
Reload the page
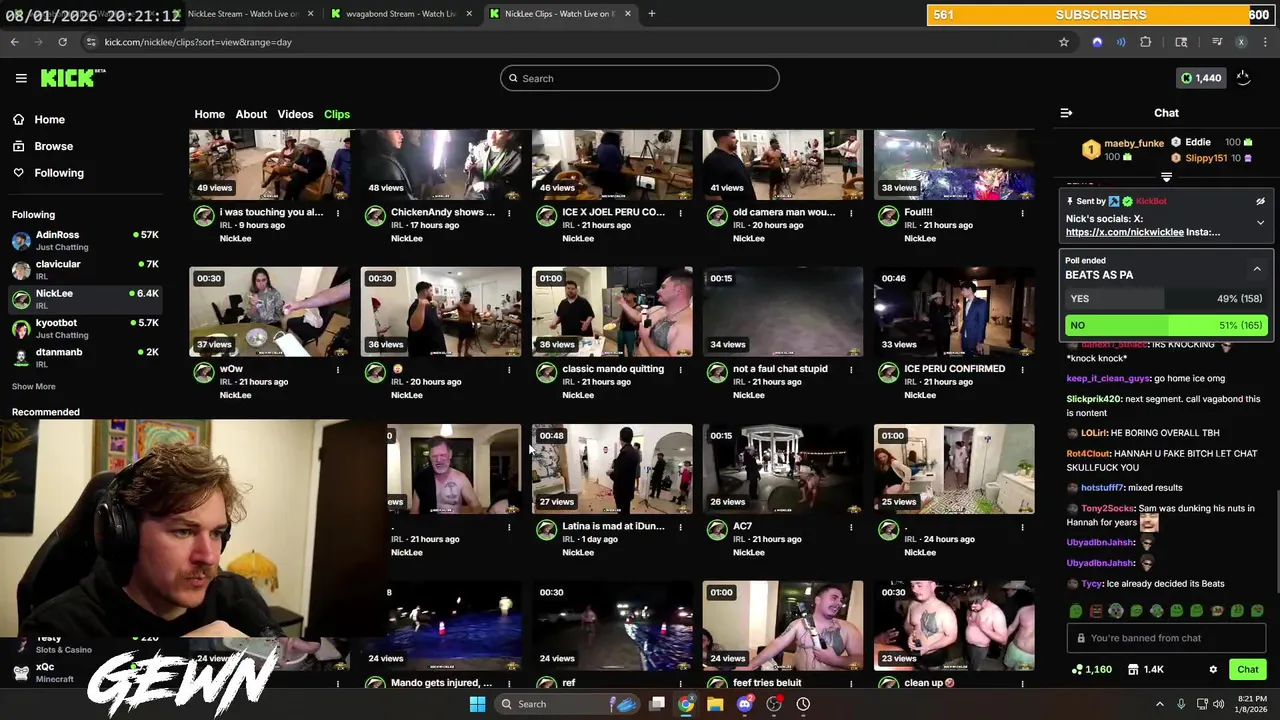pyautogui.click(x=62, y=42)
